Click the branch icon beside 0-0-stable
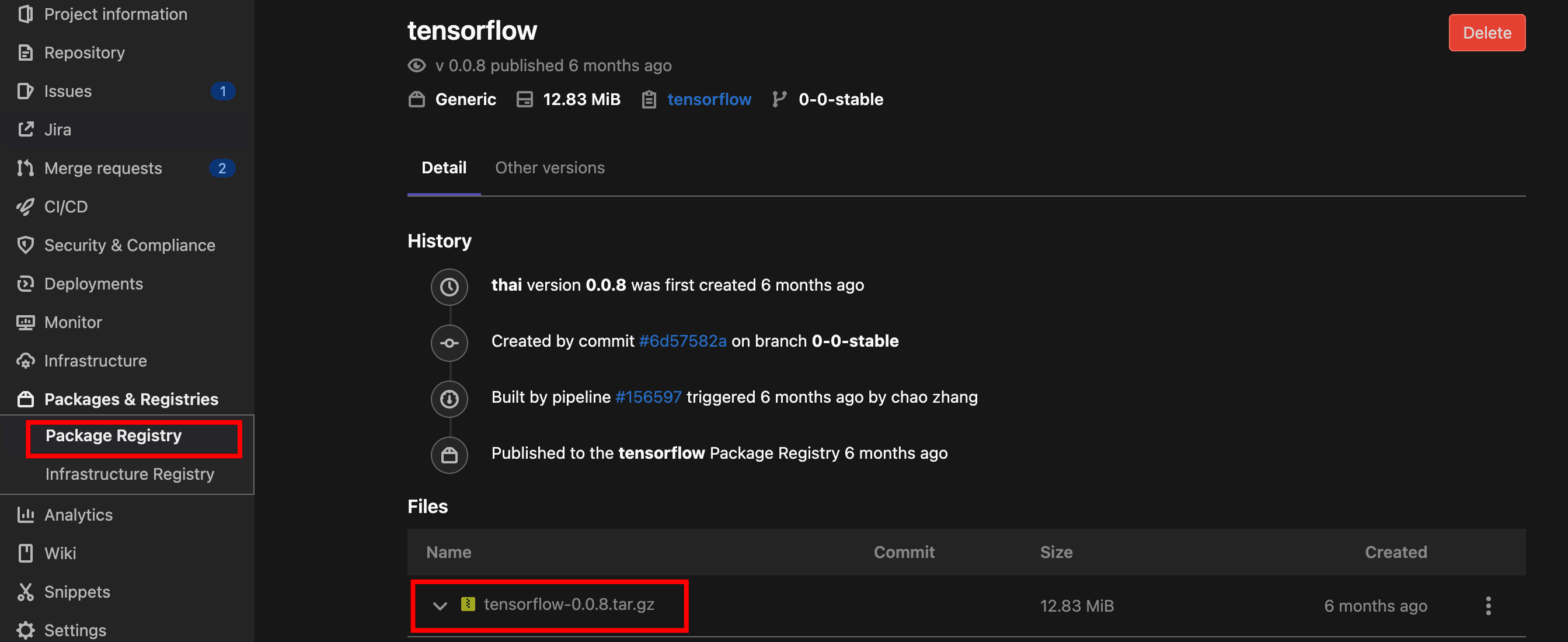 pos(779,99)
